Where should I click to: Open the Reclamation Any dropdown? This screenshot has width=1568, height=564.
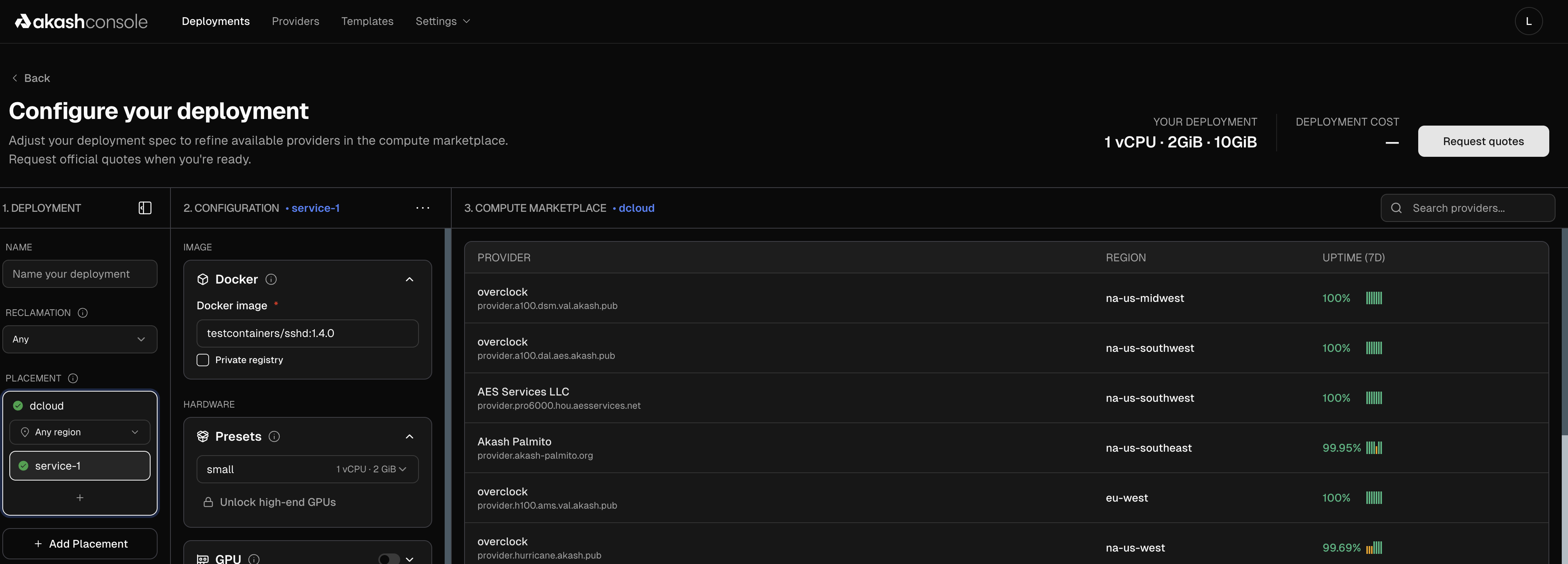(x=80, y=339)
